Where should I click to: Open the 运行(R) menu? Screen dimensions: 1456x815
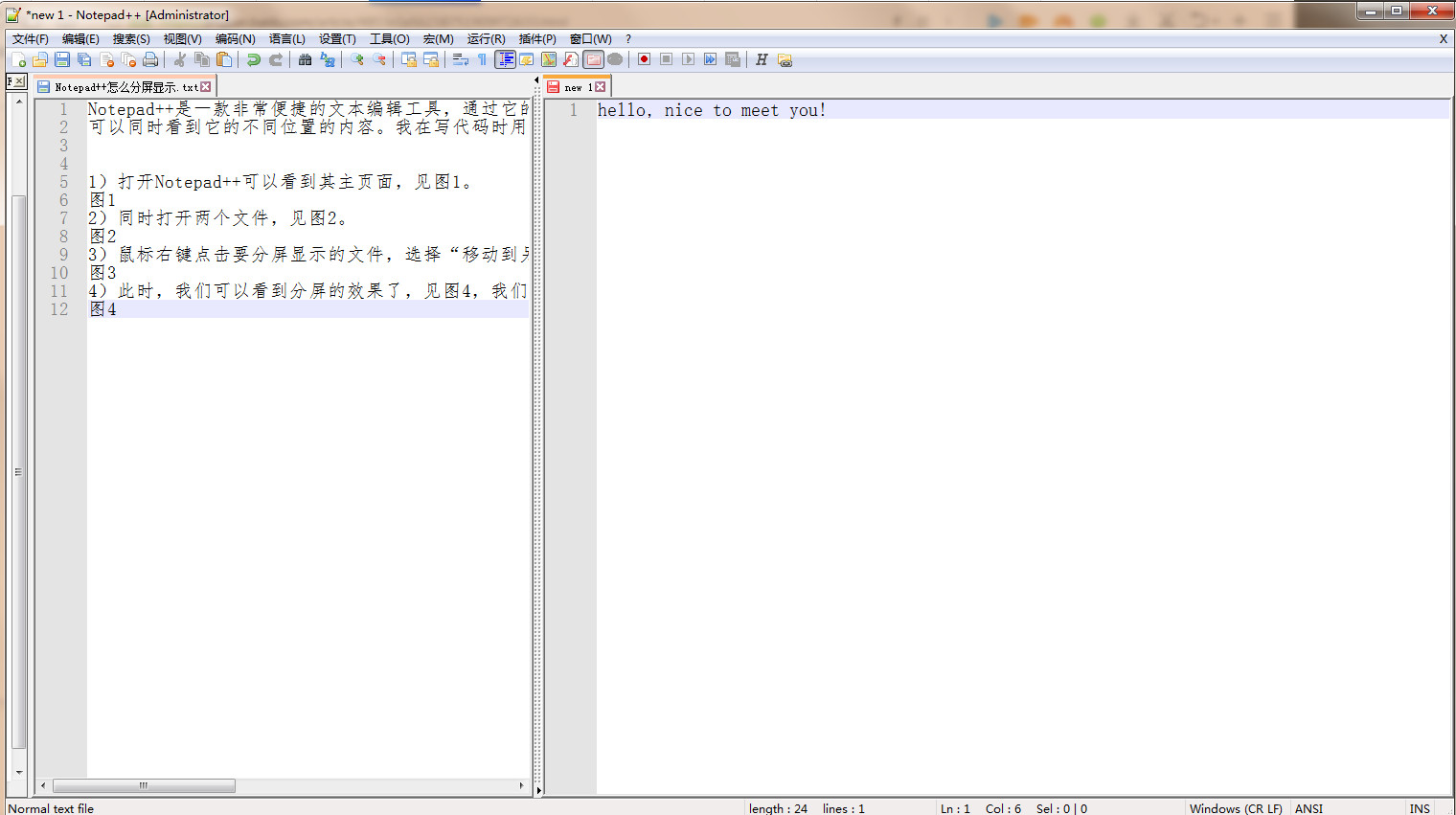tap(486, 39)
